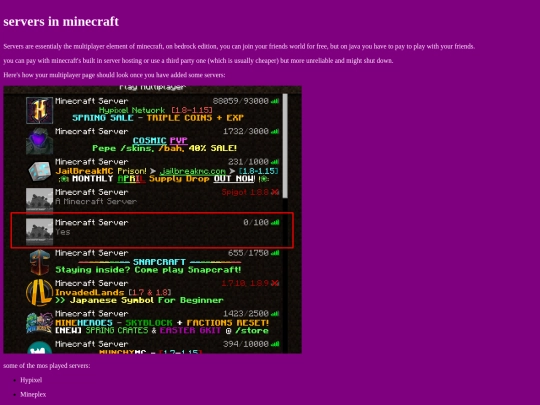Click the red 'Spigot 1.8.8' version text
Viewport: 540px width, 405px height.
click(x=245, y=192)
